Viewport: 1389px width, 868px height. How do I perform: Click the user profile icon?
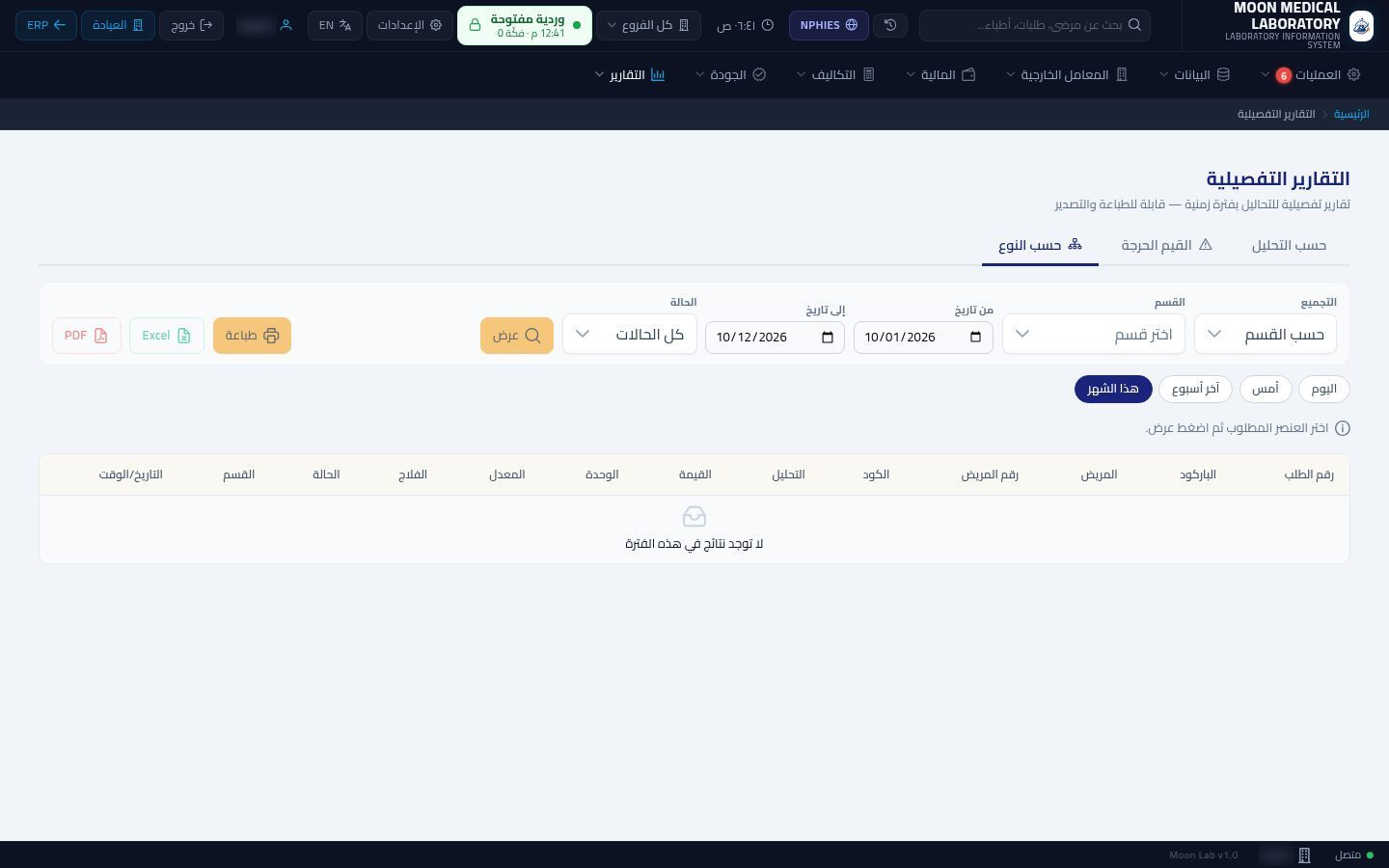[286, 25]
